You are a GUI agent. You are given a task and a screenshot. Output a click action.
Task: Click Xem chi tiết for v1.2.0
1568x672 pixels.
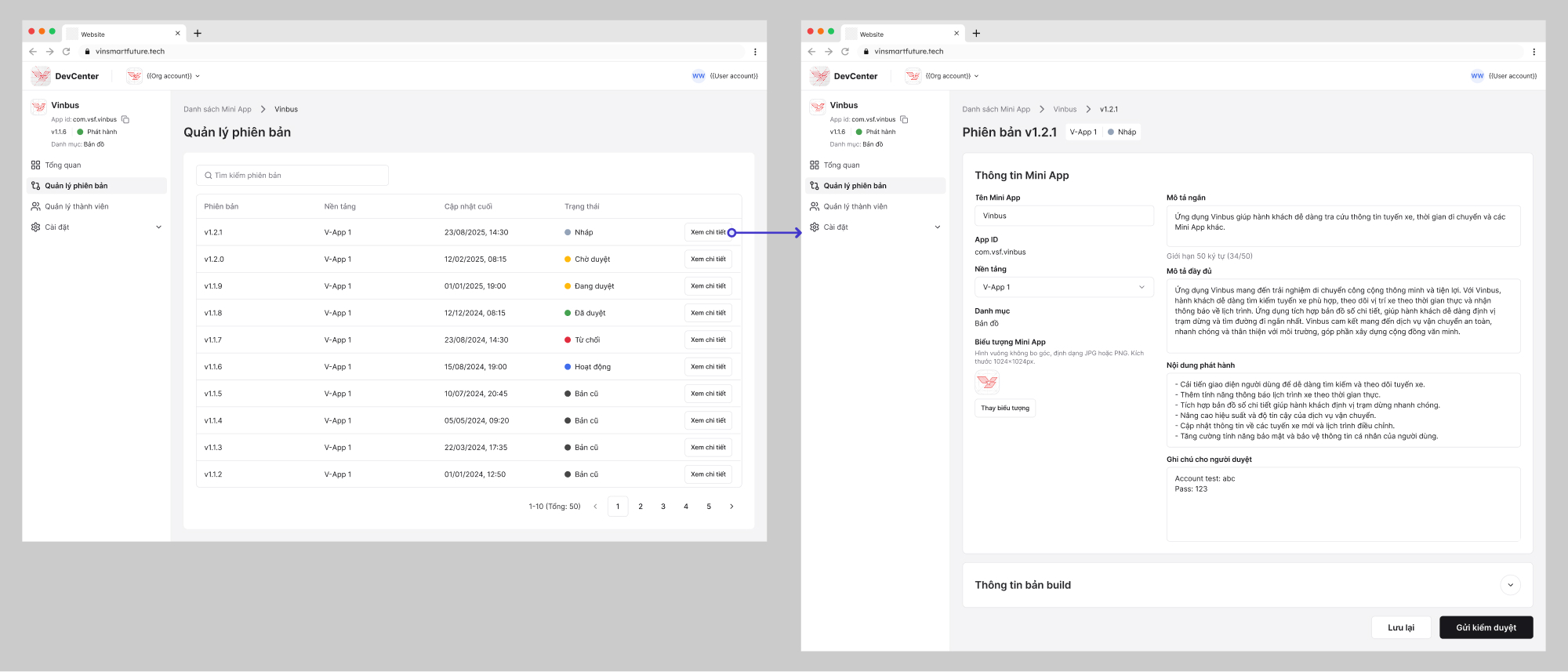(708, 259)
